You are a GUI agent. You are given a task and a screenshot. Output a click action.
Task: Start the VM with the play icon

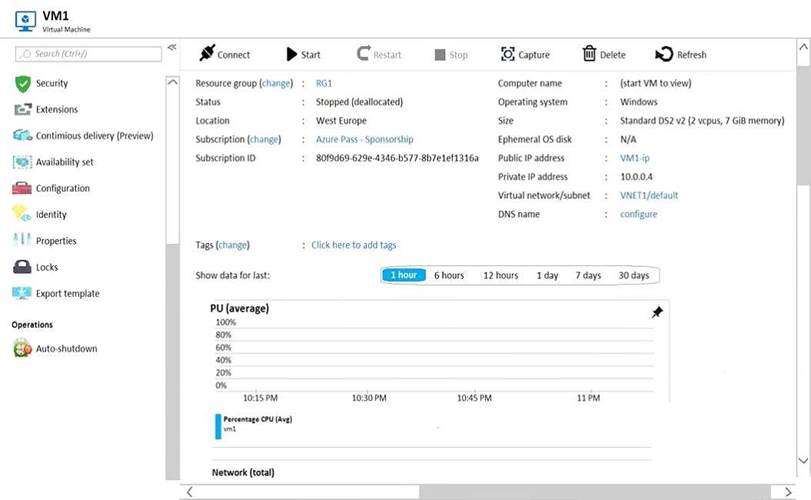(x=291, y=54)
